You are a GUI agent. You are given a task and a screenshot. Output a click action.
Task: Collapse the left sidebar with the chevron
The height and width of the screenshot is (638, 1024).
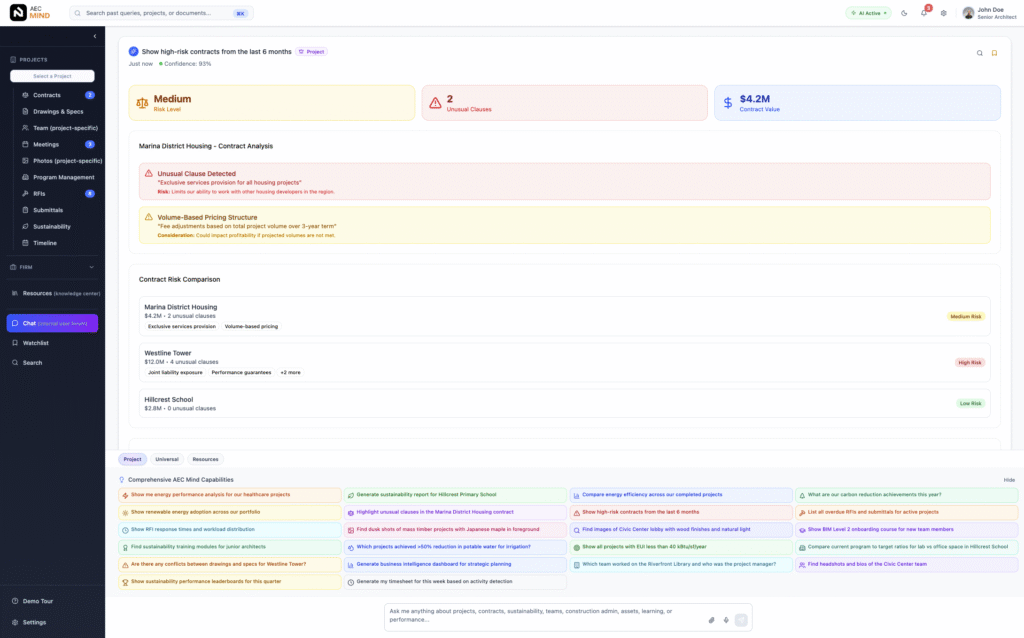[95, 34]
